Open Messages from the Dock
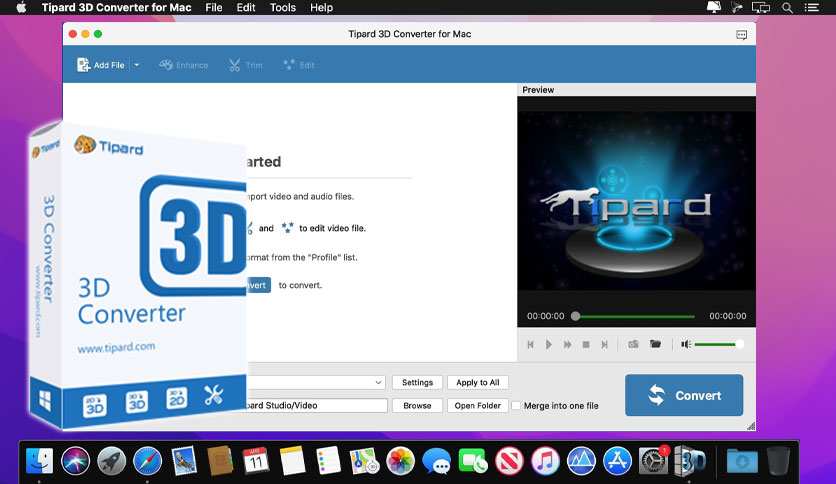Image resolution: width=836 pixels, height=484 pixels. [x=437, y=461]
